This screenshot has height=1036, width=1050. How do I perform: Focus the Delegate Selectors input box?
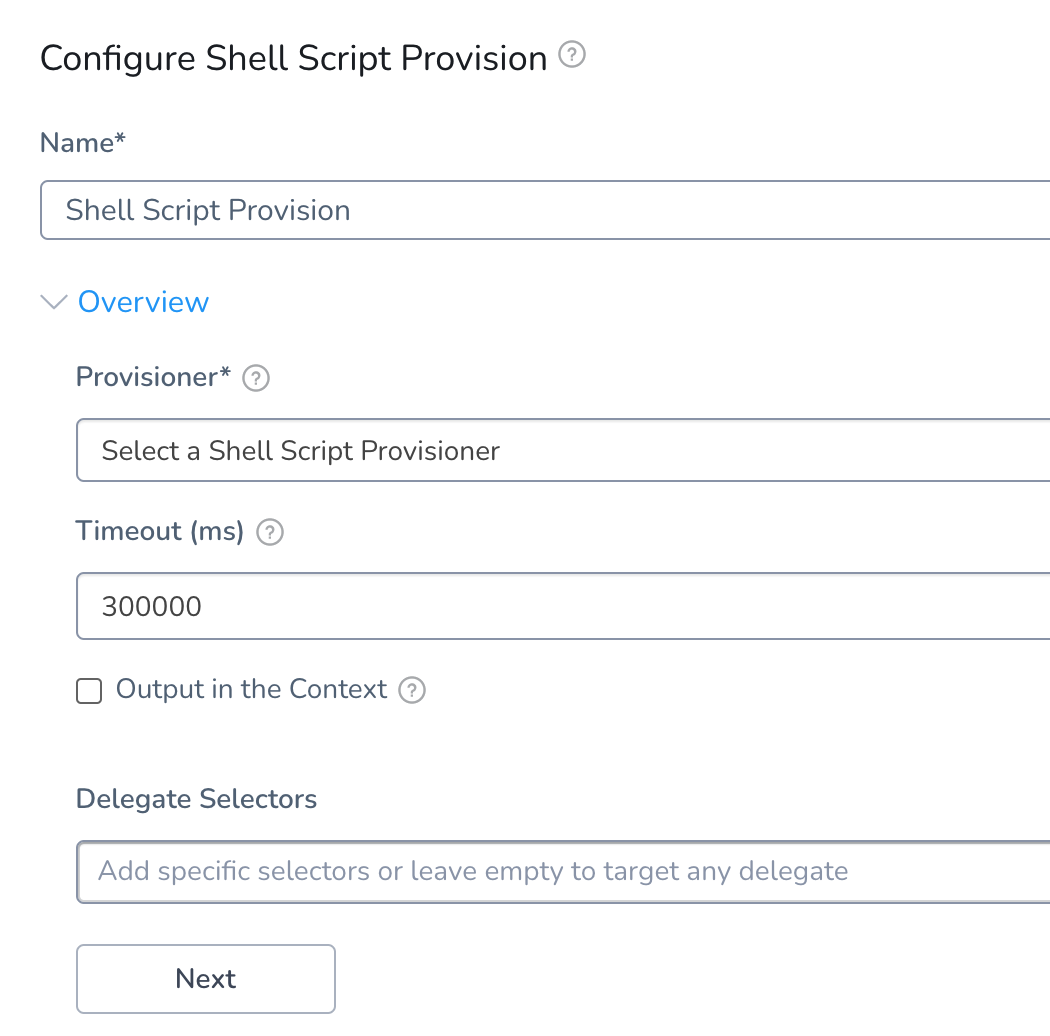point(563,872)
